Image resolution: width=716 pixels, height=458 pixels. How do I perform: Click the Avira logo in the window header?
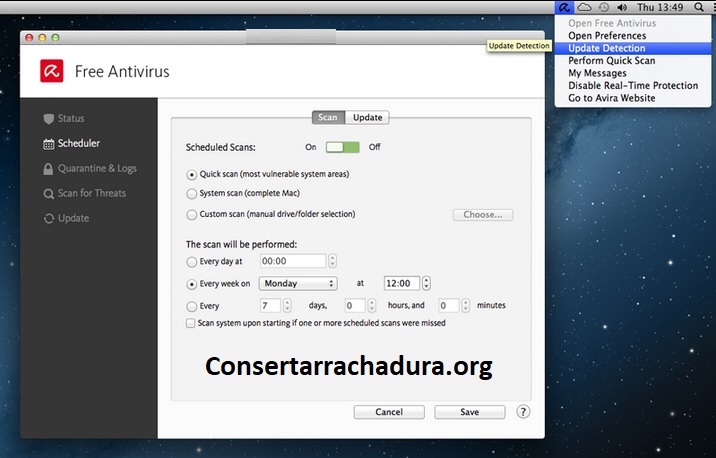tap(52, 71)
